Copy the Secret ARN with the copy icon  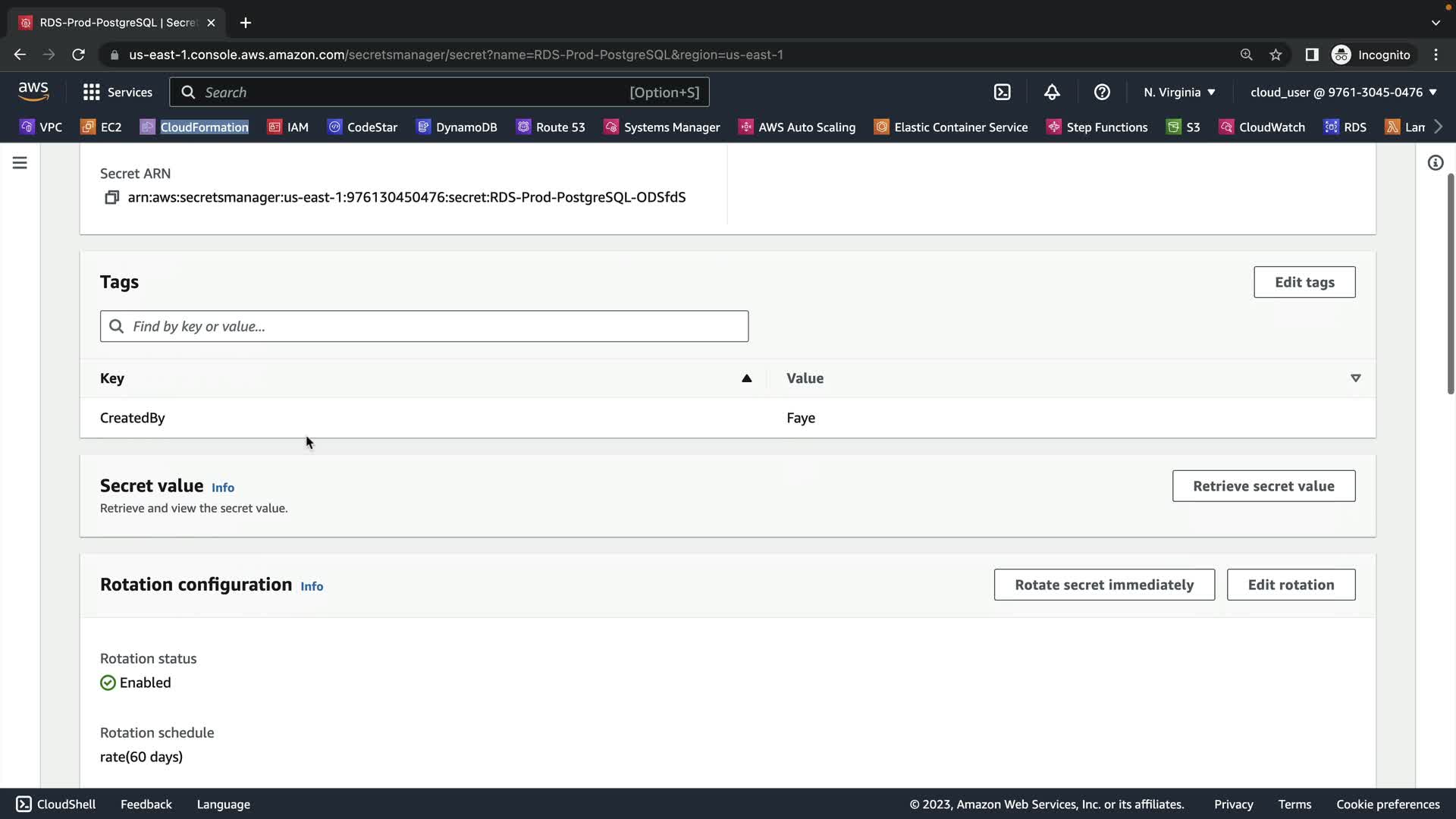tap(111, 197)
